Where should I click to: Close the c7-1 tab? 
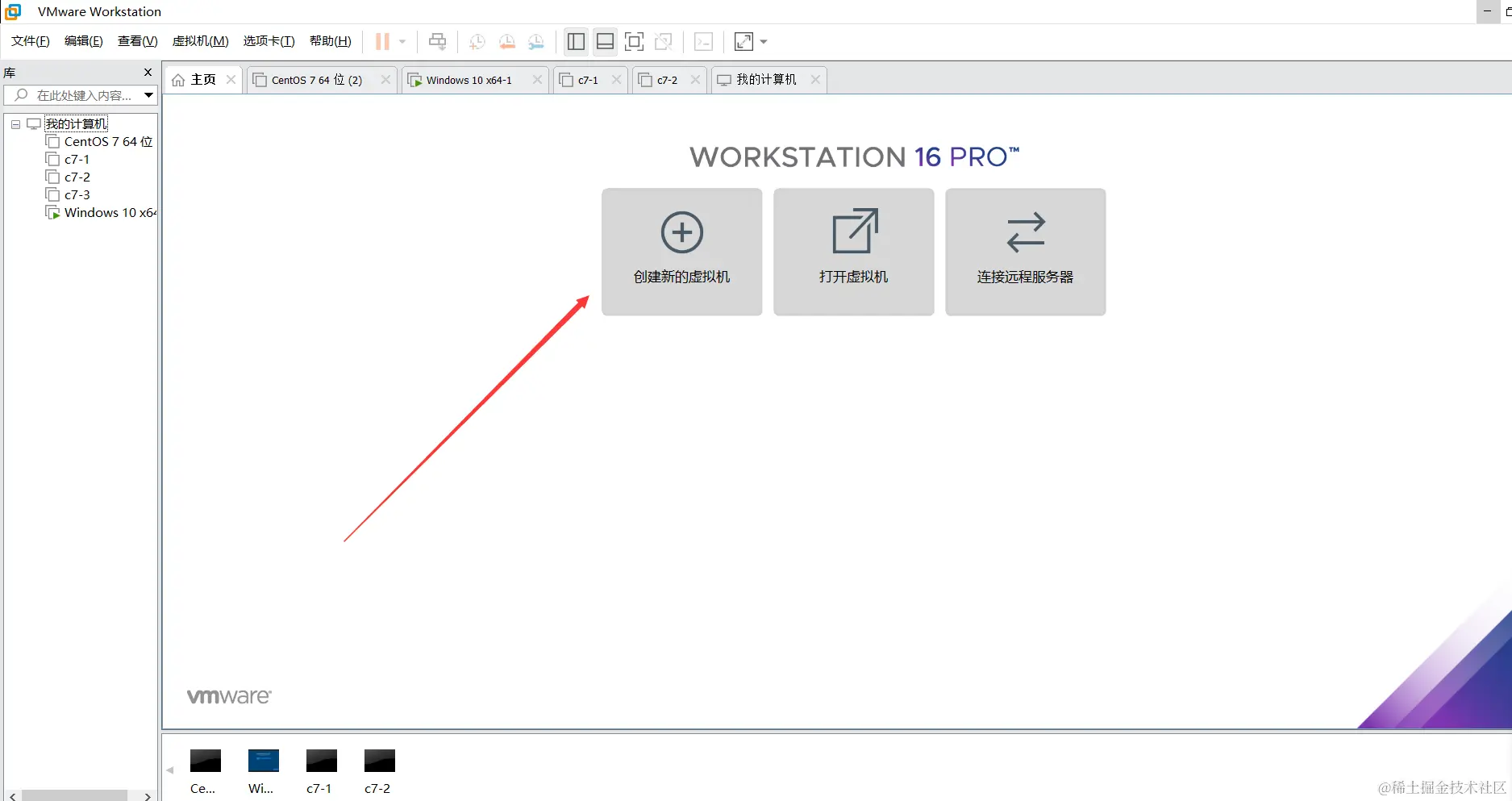click(x=616, y=79)
